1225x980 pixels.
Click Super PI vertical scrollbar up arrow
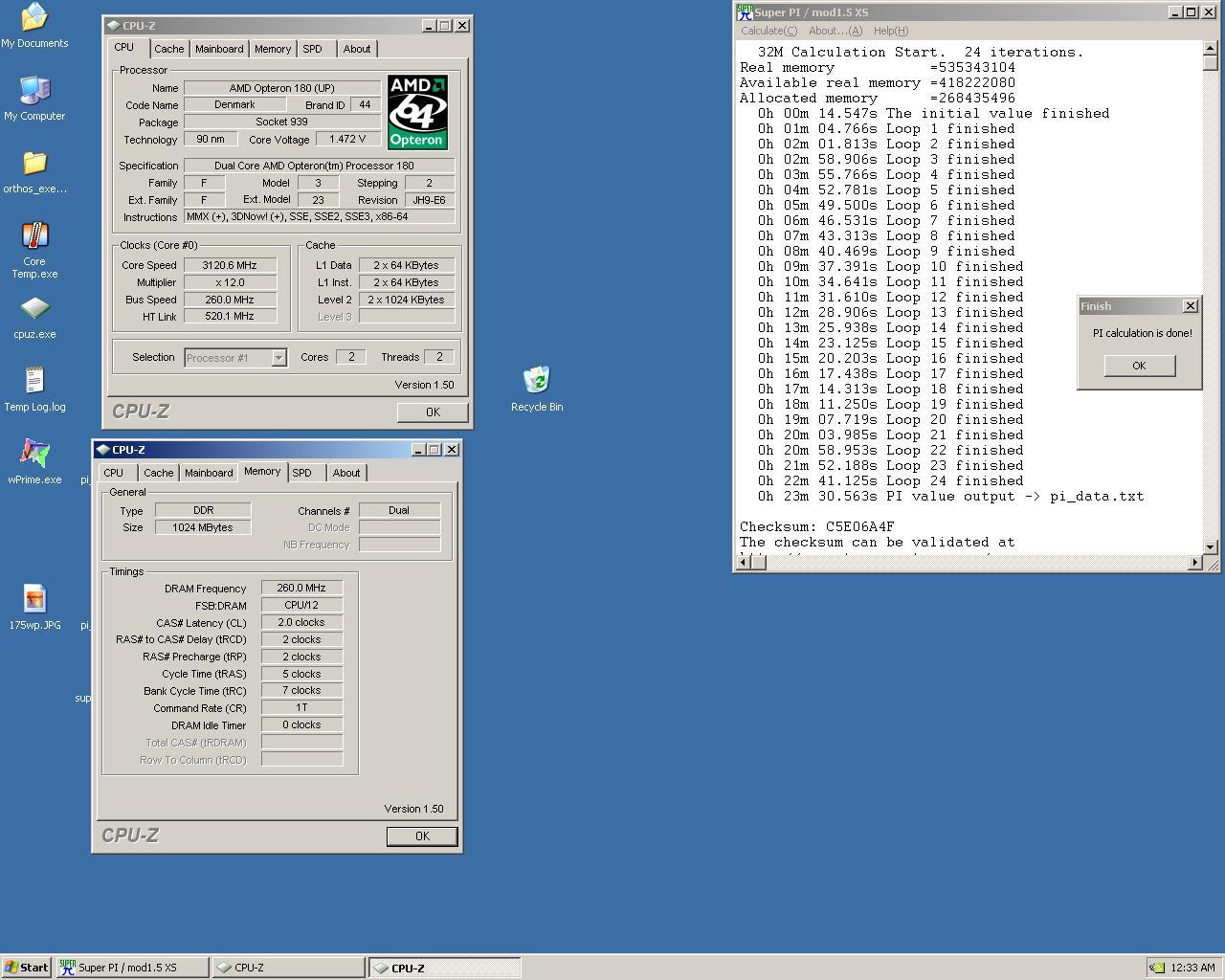click(1211, 49)
